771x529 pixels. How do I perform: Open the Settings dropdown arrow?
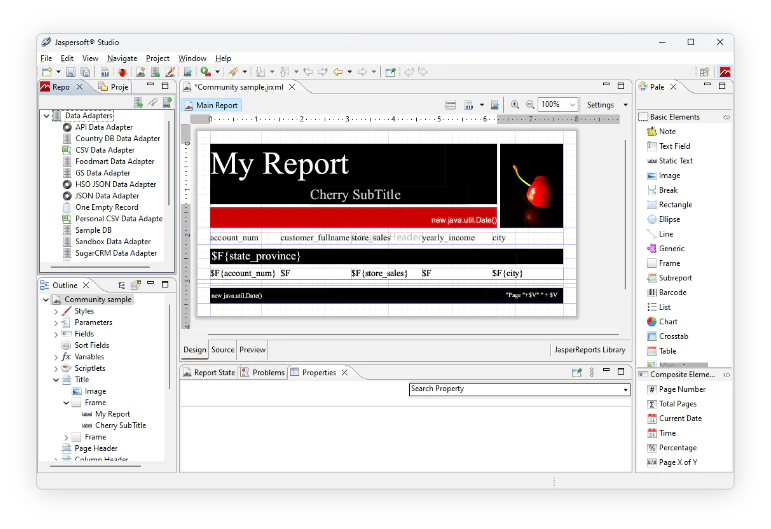coord(625,105)
